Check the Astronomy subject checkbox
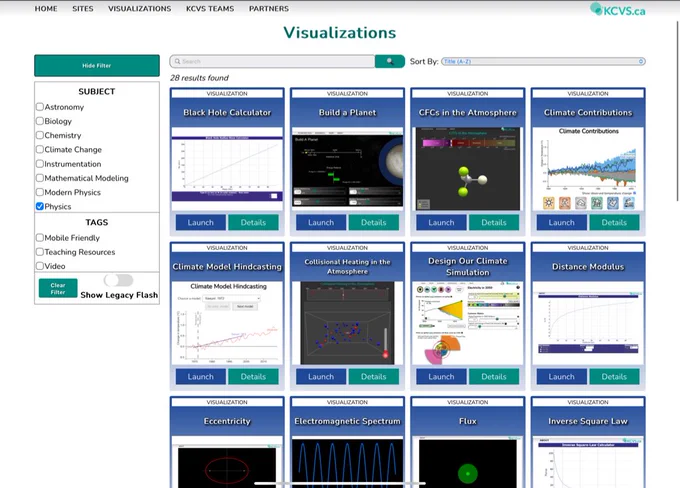This screenshot has width=680, height=488. coord(40,107)
